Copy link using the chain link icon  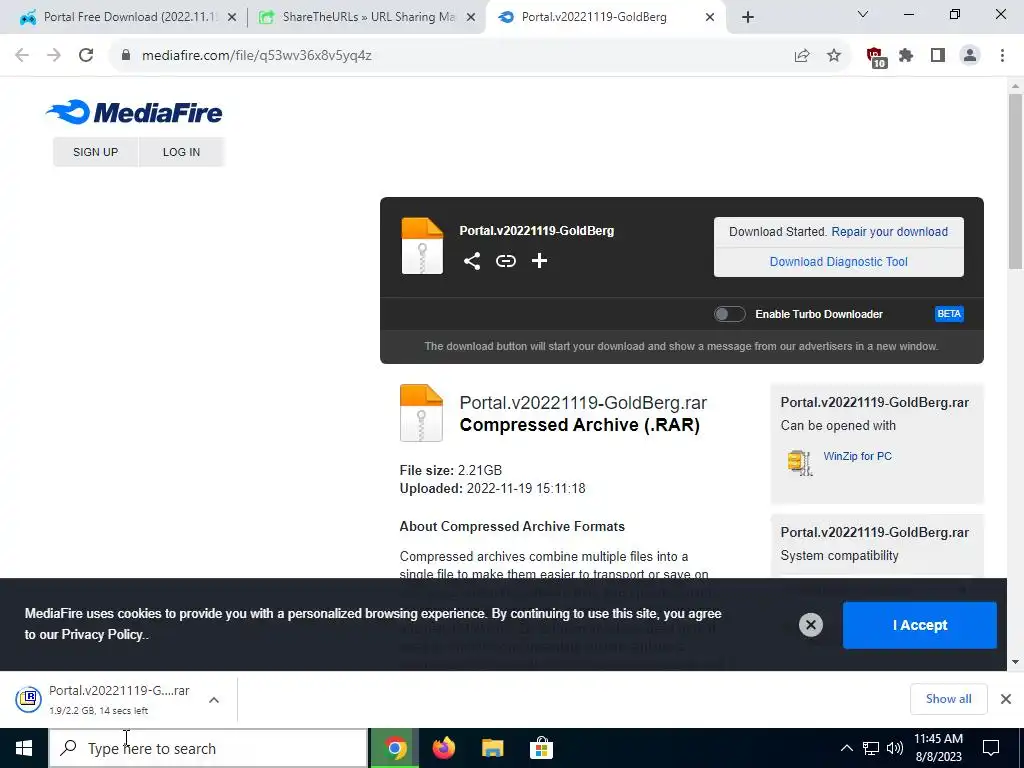(505, 261)
